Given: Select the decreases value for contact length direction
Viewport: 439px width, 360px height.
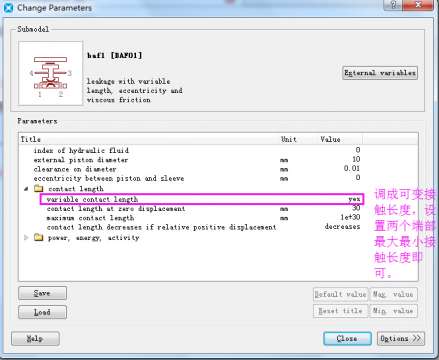Looking at the screenshot, I should pos(342,227).
